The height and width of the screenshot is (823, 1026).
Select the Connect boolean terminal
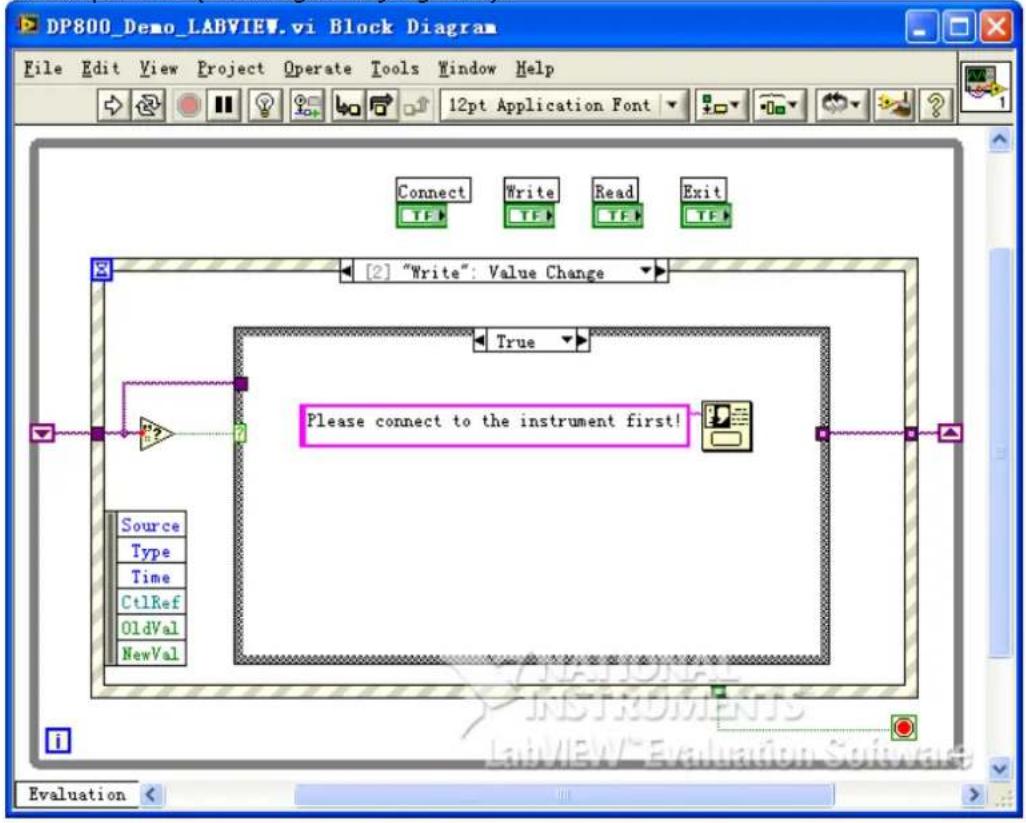[x=421, y=216]
